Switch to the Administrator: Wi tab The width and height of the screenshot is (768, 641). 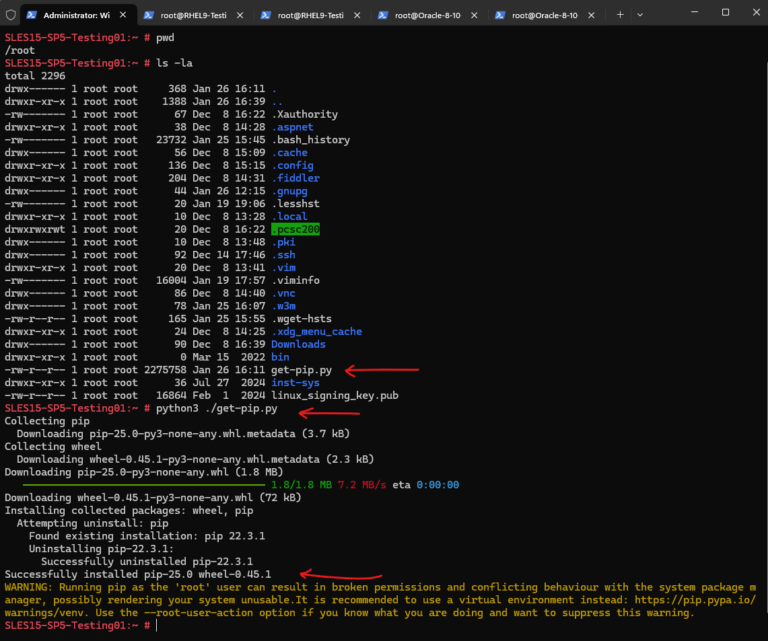[x=76, y=15]
